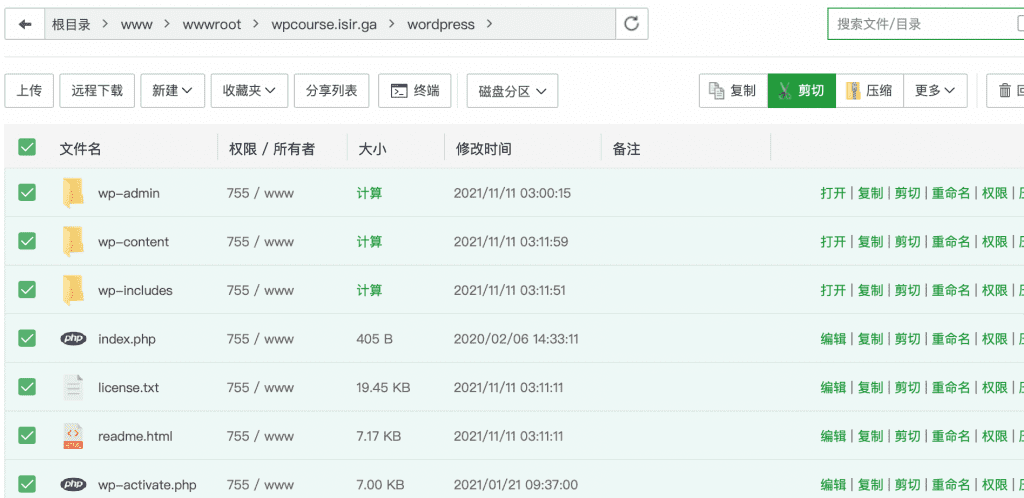The width and height of the screenshot is (1024, 498).
Task: Click the readme.html HTML file icon
Action: [73, 435]
